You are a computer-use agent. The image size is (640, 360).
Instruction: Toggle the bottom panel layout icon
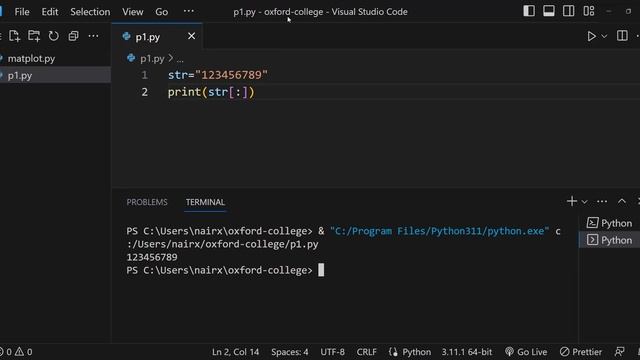pos(549,11)
